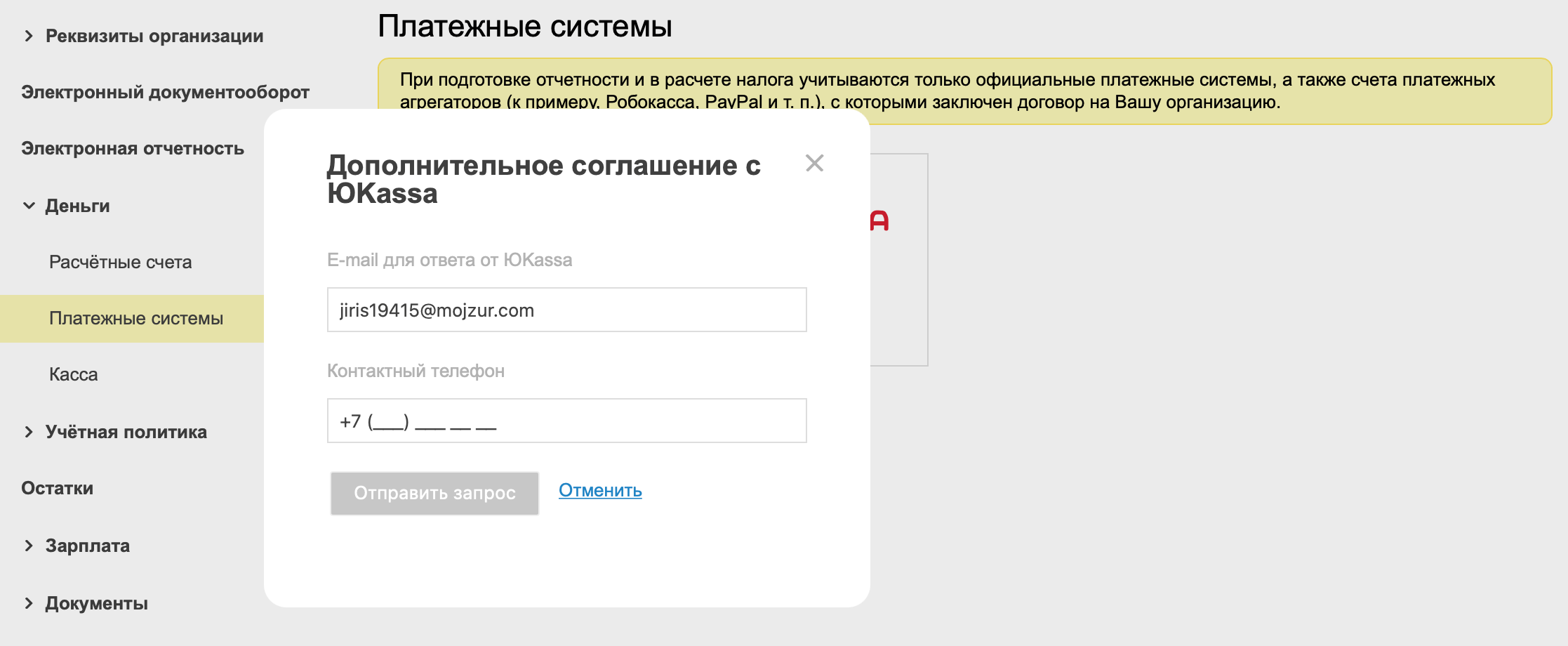Select Платежные системы in sidebar
Viewport: 1568px width, 646px height.
[136, 318]
